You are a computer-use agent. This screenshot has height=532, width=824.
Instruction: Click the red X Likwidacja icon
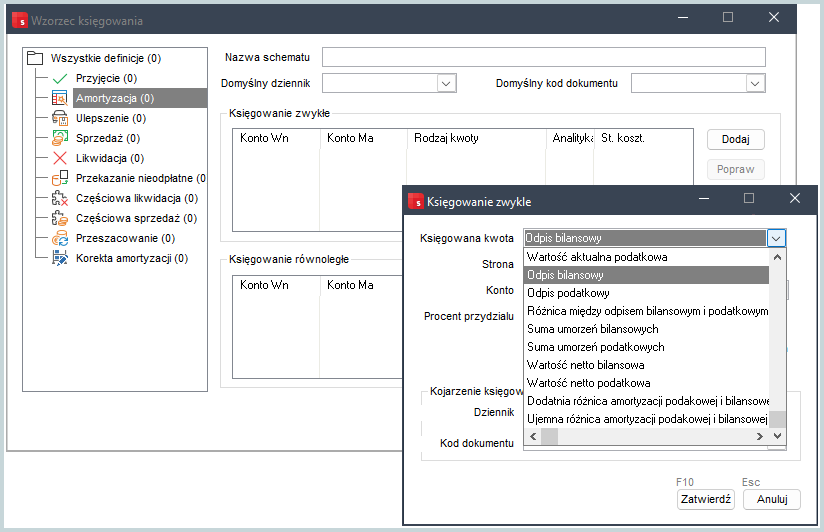coord(60,158)
